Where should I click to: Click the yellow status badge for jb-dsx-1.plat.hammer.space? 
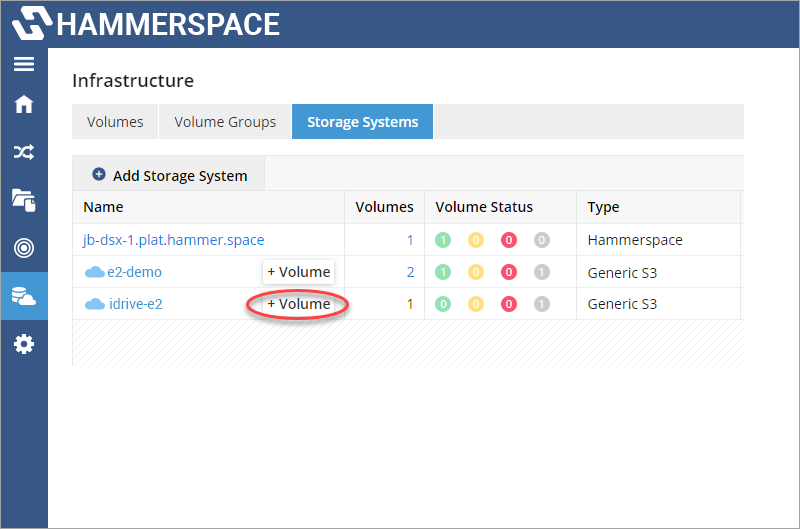(x=476, y=240)
